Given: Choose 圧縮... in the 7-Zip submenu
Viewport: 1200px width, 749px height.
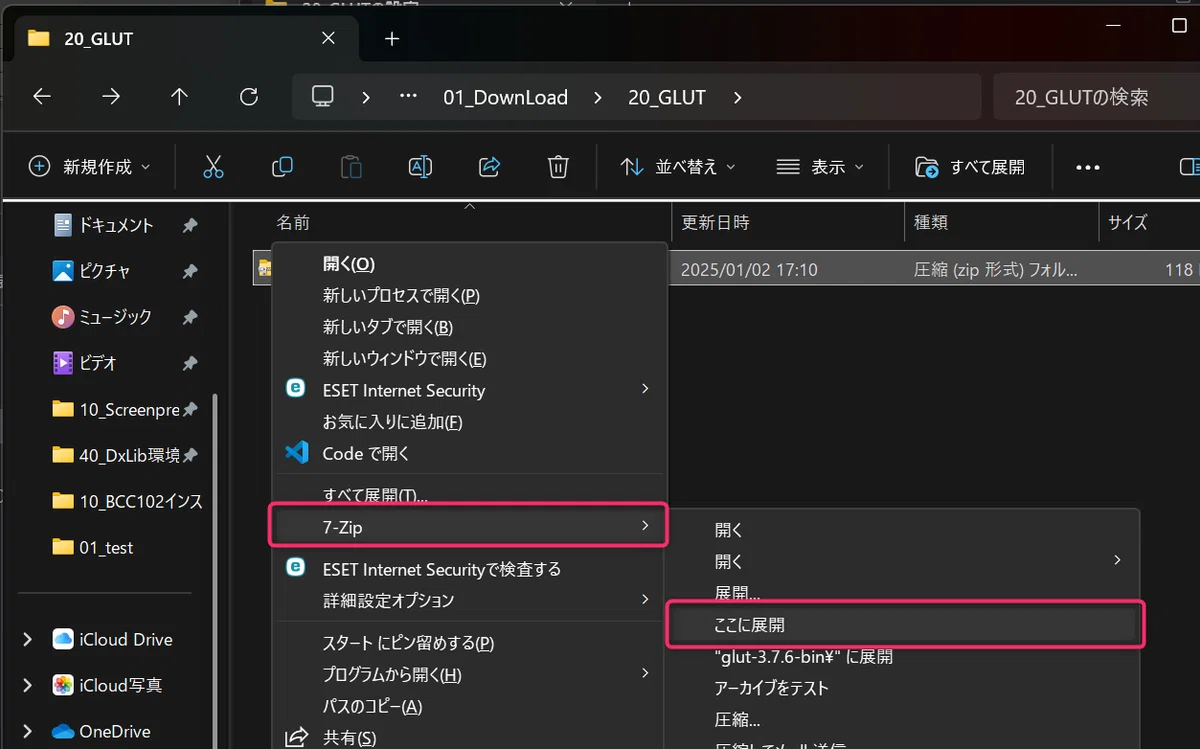Looking at the screenshot, I should click(x=905, y=720).
